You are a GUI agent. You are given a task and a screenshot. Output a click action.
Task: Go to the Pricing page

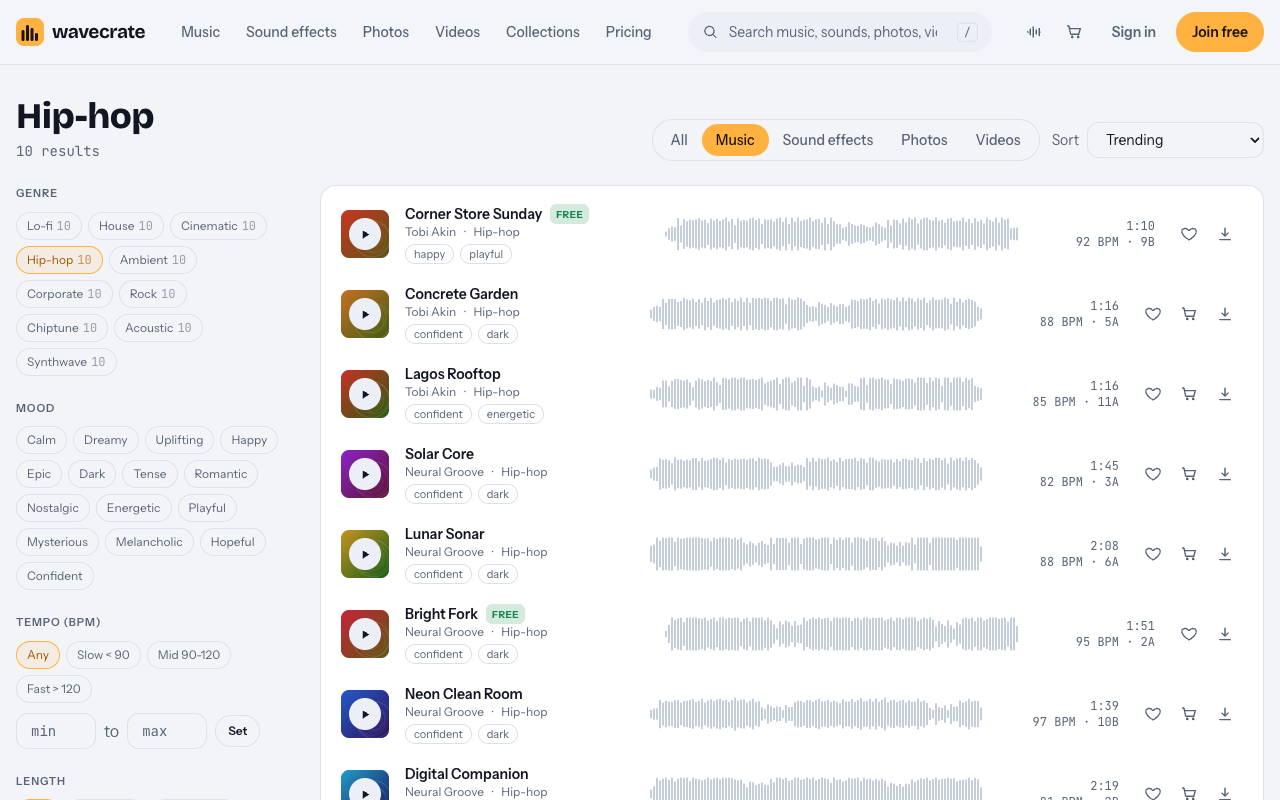click(x=628, y=32)
